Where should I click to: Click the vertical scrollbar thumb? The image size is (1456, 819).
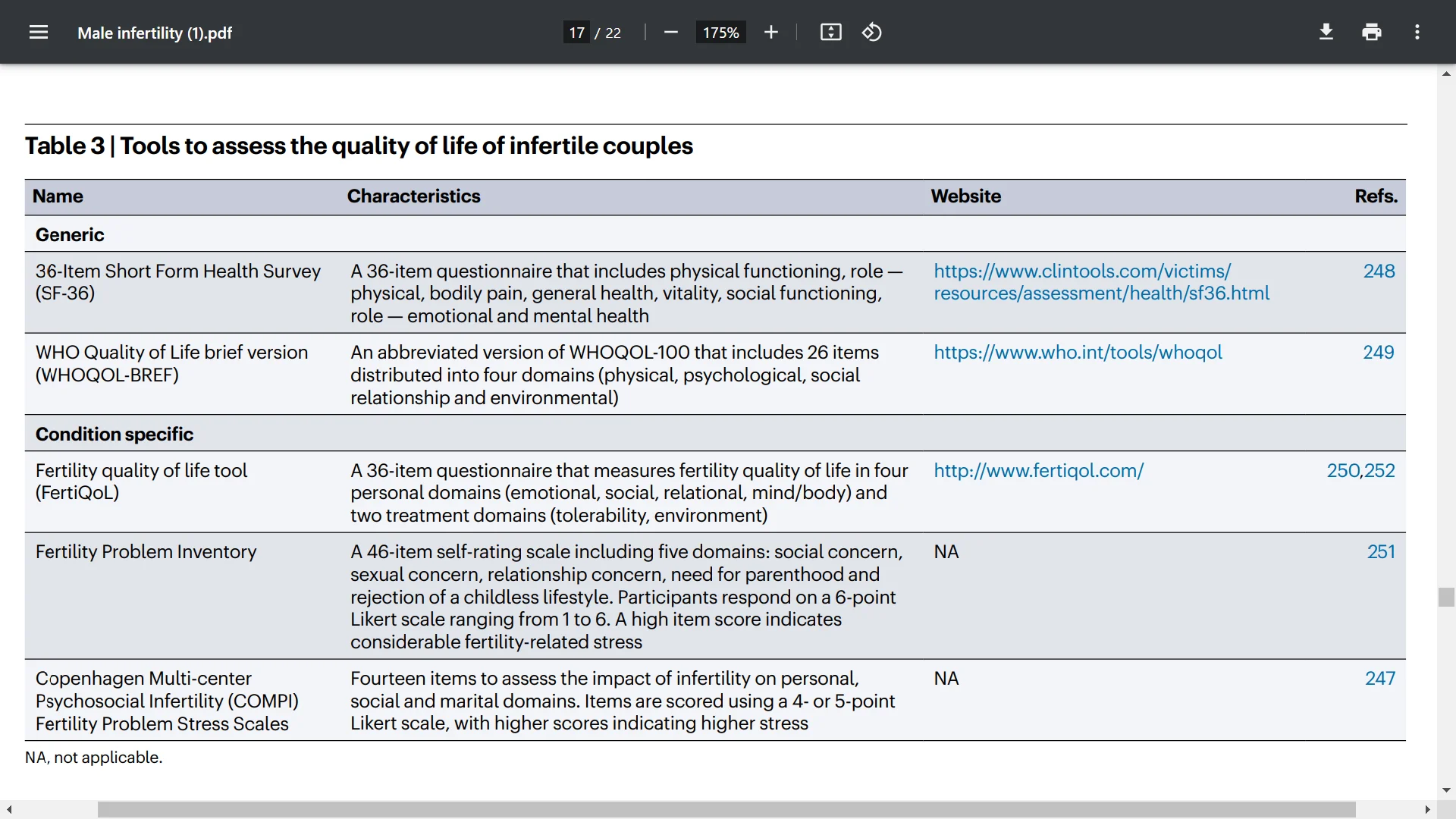(x=1445, y=597)
